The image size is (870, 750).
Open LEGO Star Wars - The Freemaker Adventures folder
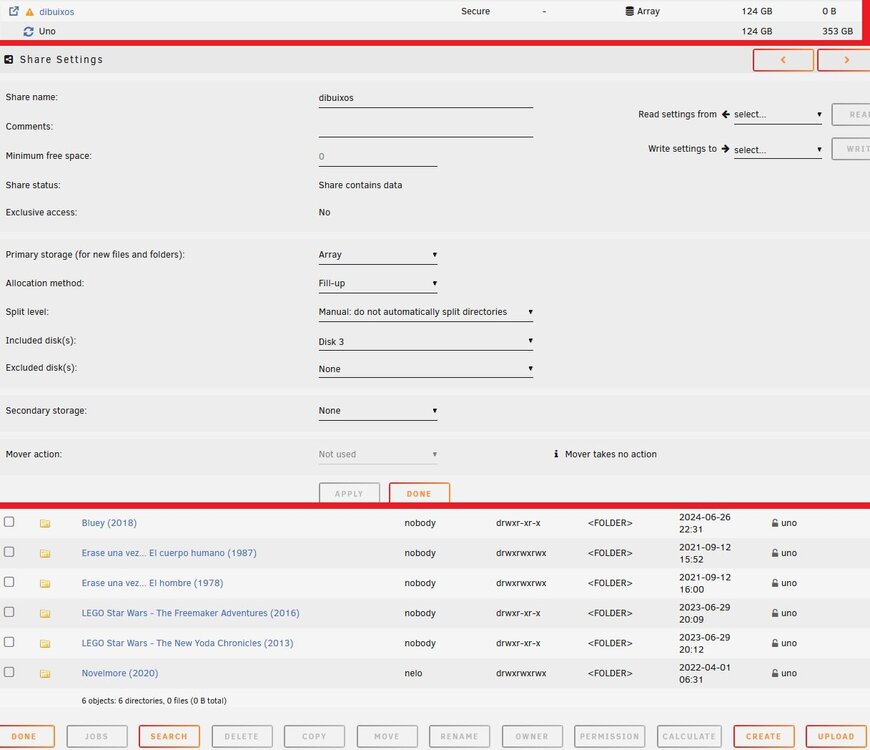(190, 612)
